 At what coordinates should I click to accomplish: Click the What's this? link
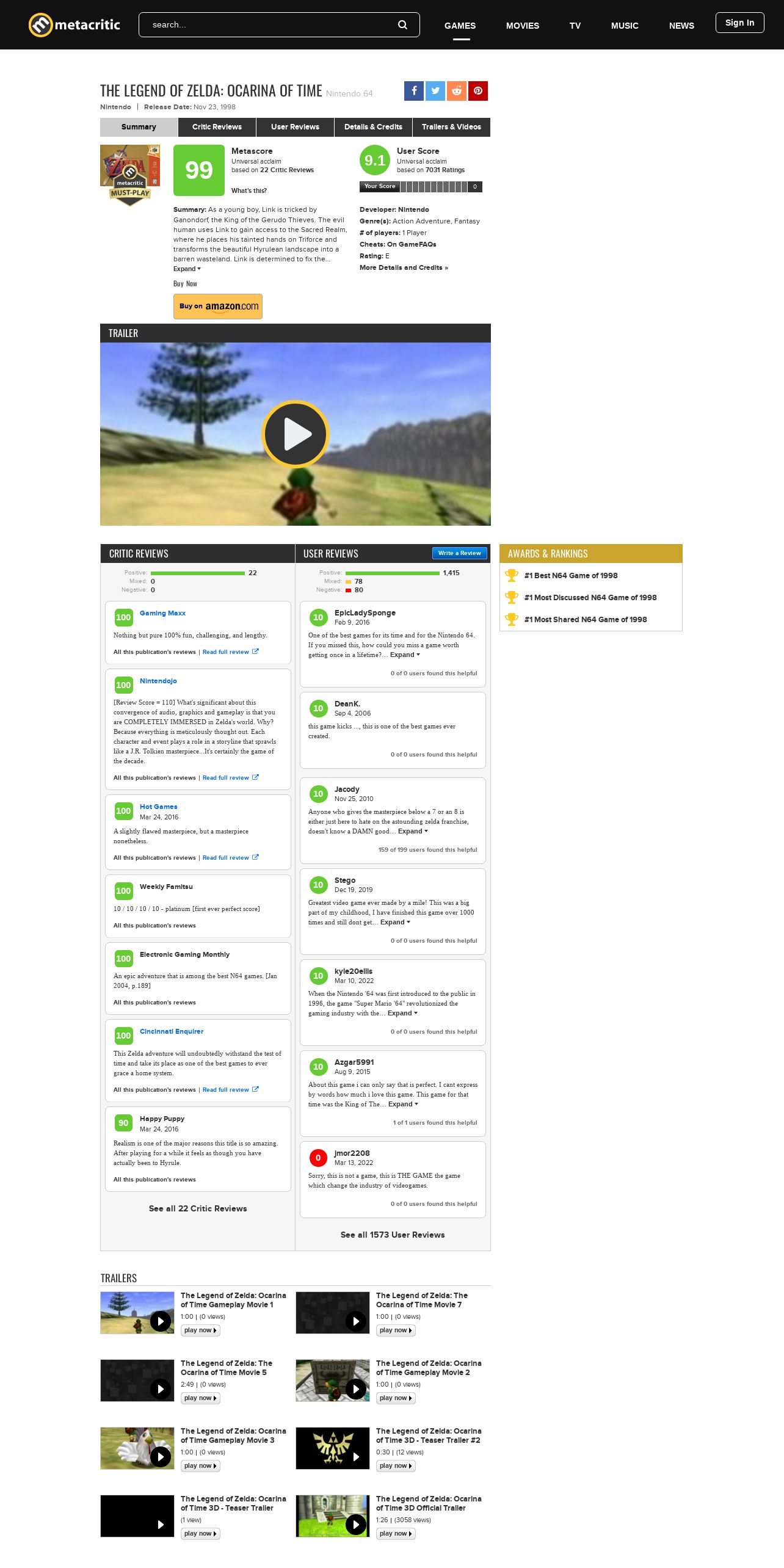point(249,191)
